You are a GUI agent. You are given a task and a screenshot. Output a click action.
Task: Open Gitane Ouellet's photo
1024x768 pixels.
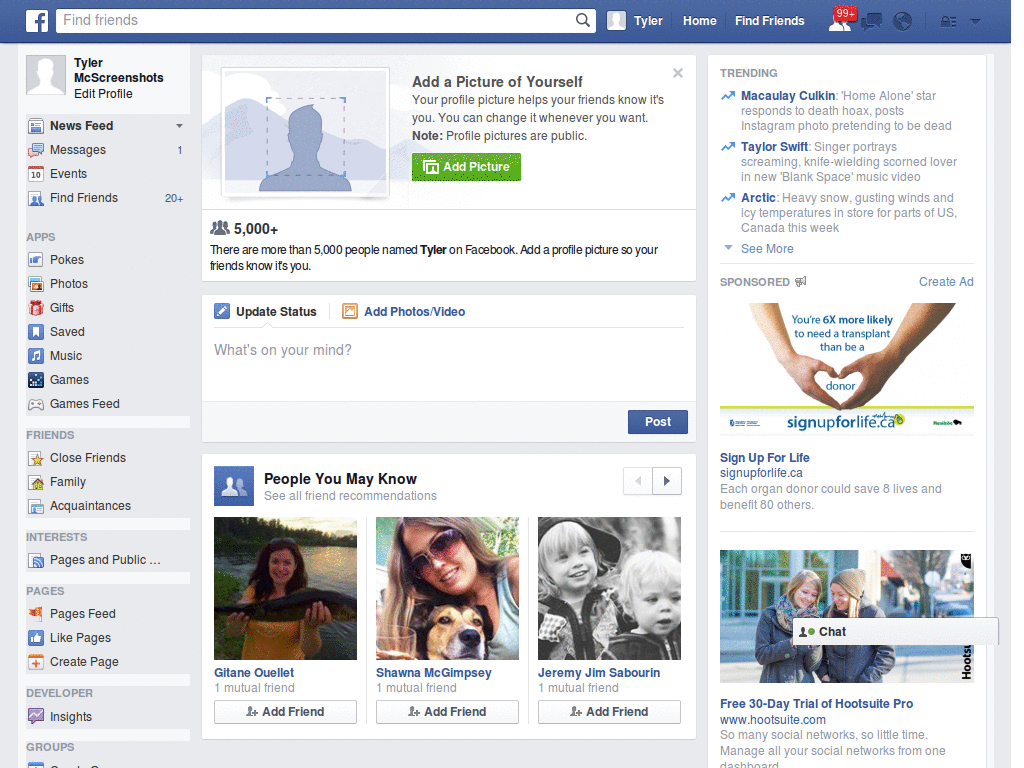285,588
